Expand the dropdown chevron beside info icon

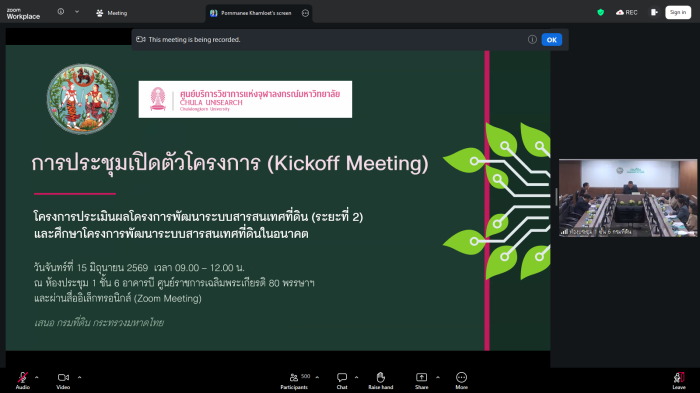coord(77,12)
